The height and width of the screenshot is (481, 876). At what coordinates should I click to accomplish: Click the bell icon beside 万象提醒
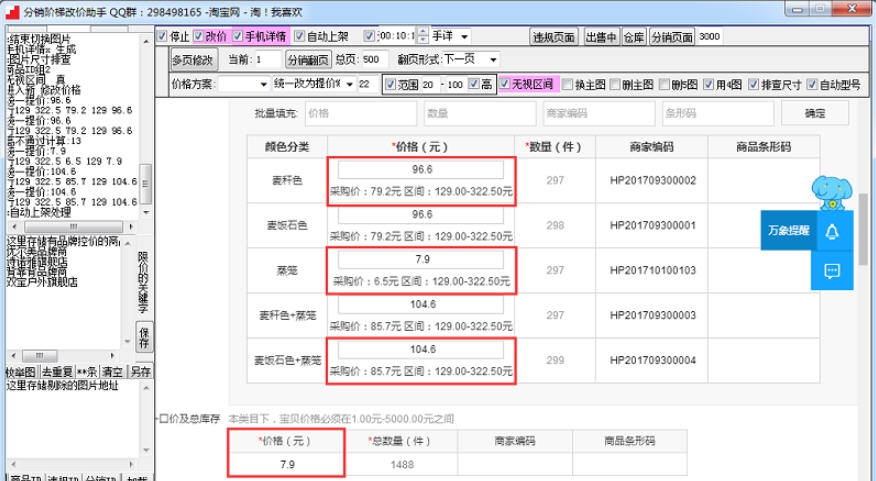(x=832, y=231)
